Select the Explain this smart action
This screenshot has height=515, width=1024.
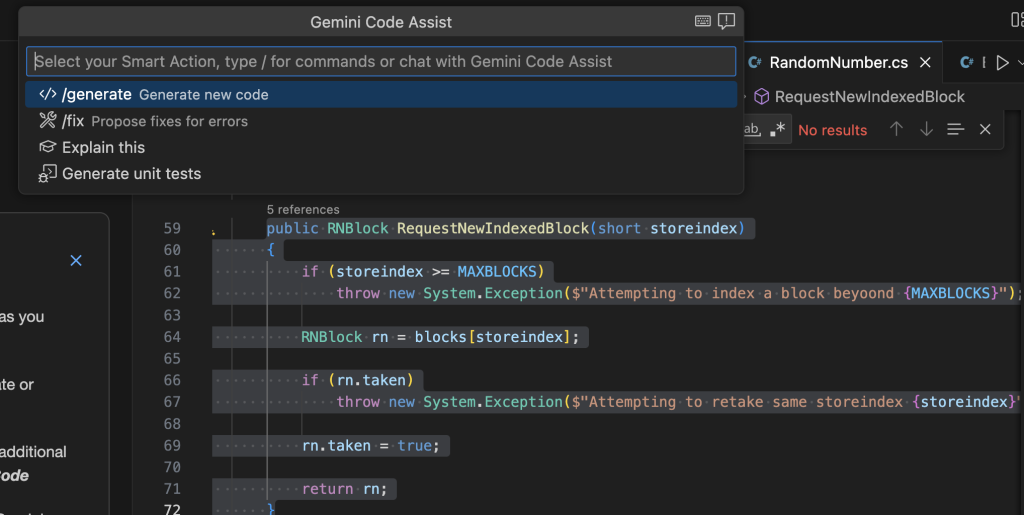coord(381,148)
